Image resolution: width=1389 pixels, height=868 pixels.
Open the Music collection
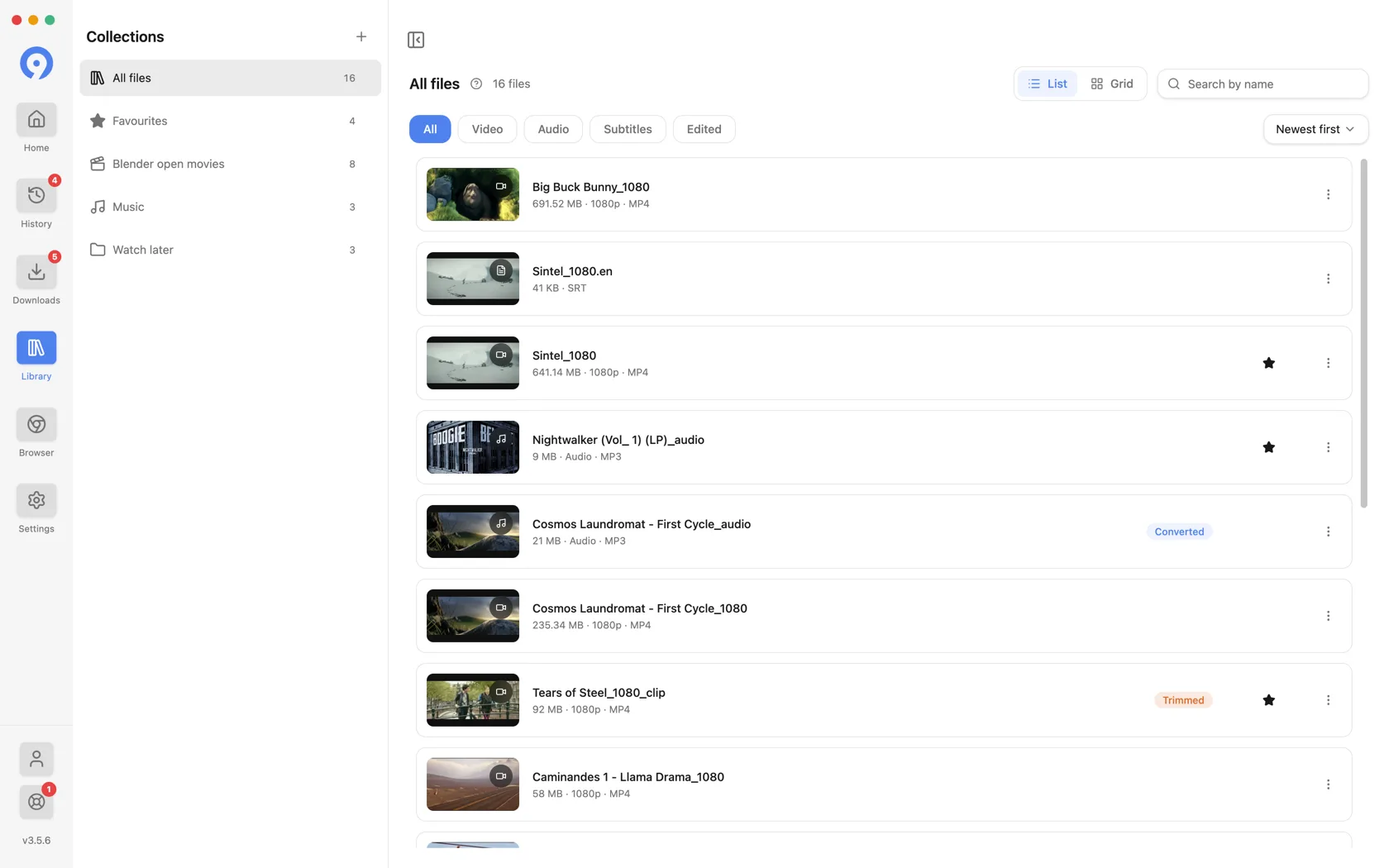click(x=230, y=207)
